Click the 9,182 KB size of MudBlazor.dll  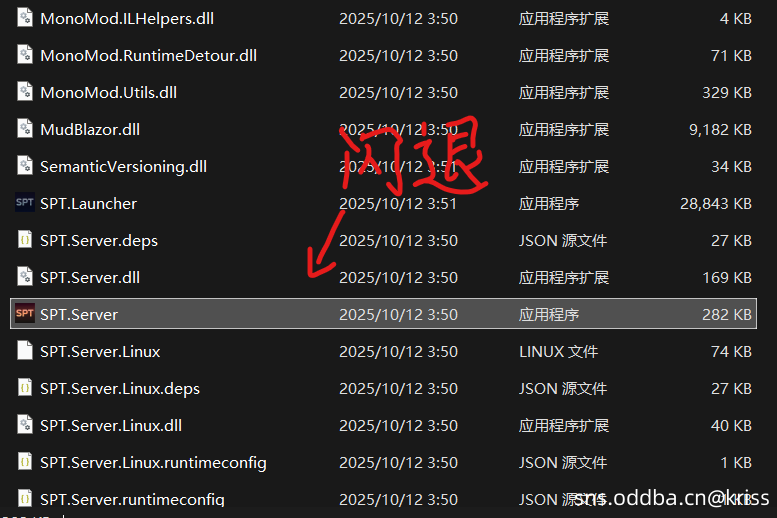point(720,129)
